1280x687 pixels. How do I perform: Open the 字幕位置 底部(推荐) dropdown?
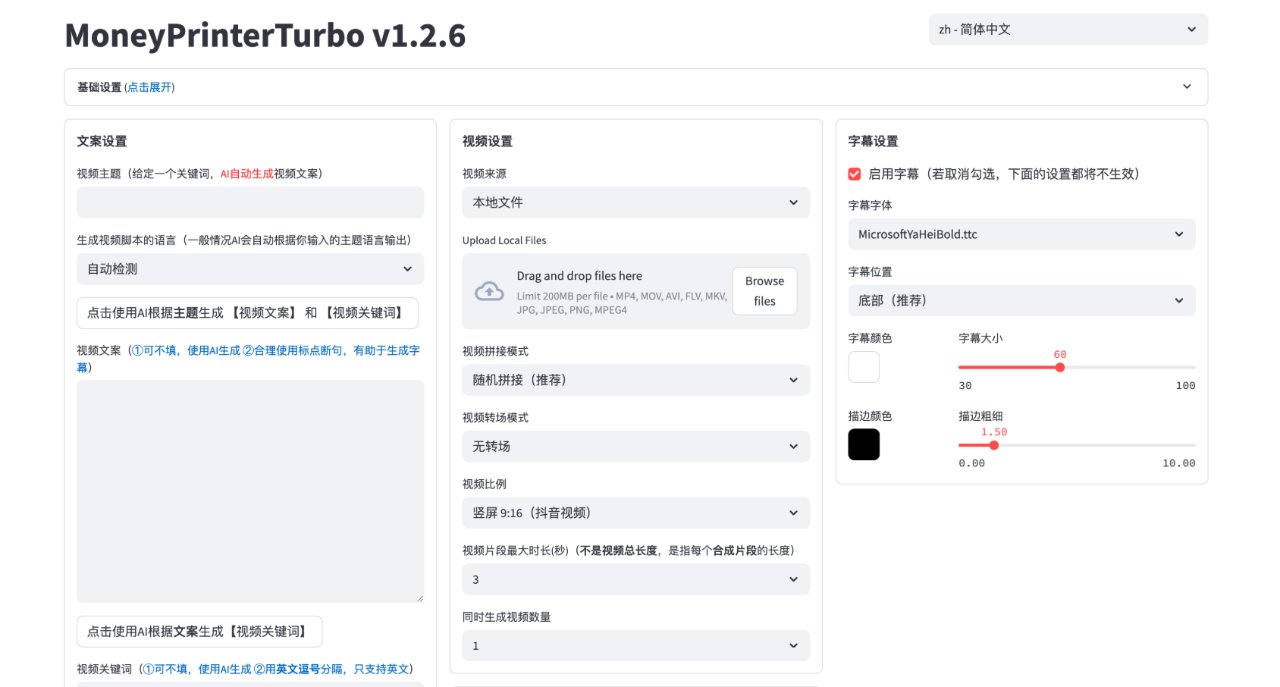pos(1021,300)
